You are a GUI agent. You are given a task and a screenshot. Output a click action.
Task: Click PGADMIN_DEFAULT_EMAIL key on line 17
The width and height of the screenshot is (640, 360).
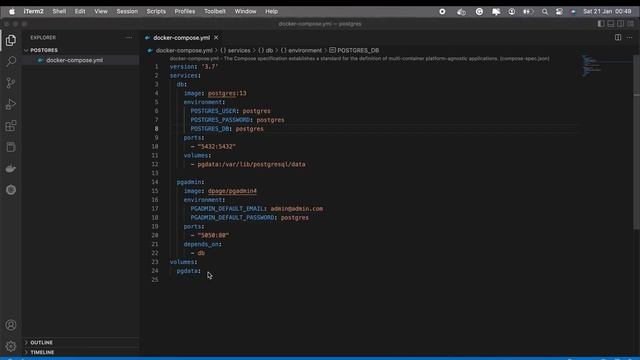pyautogui.click(x=227, y=209)
